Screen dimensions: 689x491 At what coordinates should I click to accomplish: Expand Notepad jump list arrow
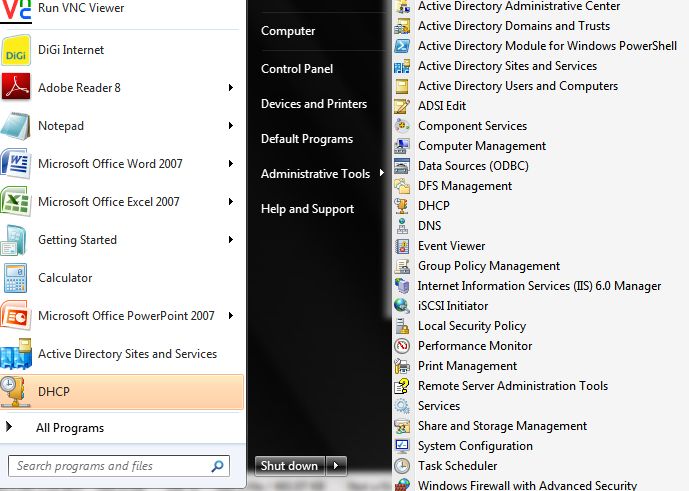pyautogui.click(x=231, y=126)
